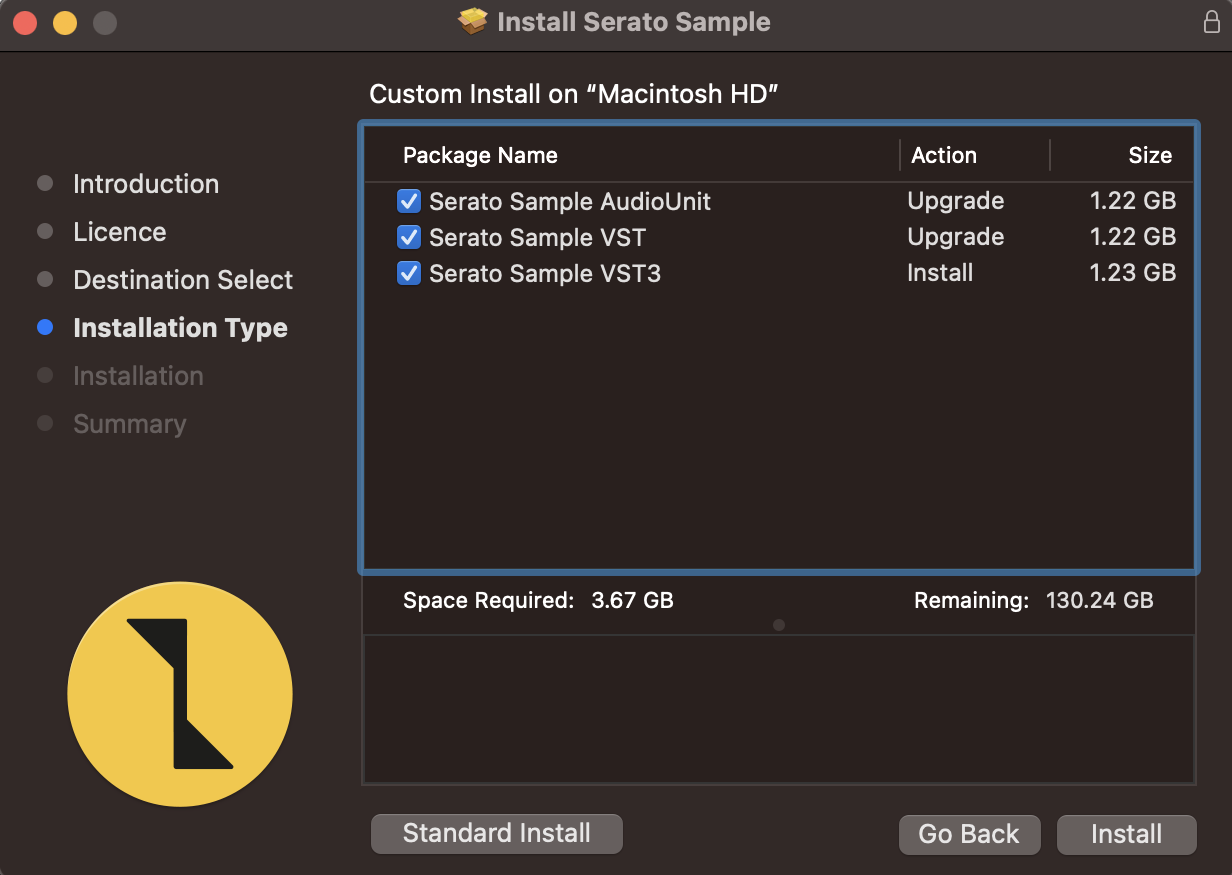The width and height of the screenshot is (1232, 875).
Task: Select the Serato Sample VST3 row name
Action: pos(545,273)
